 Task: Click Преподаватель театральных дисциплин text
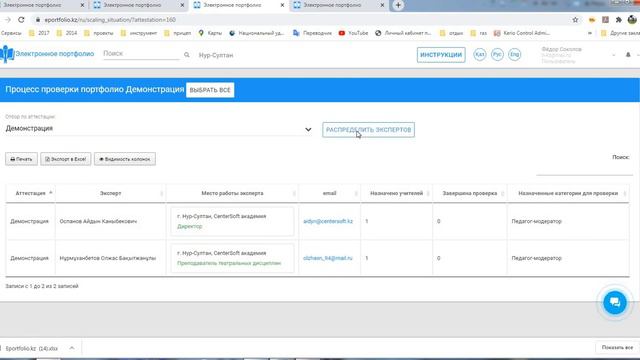(229, 263)
